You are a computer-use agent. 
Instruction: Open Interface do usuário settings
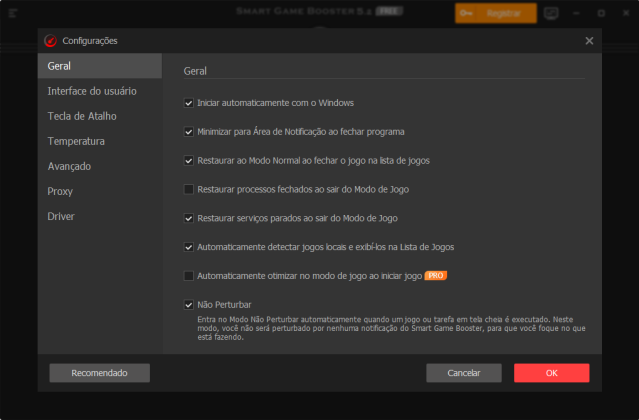point(100,91)
